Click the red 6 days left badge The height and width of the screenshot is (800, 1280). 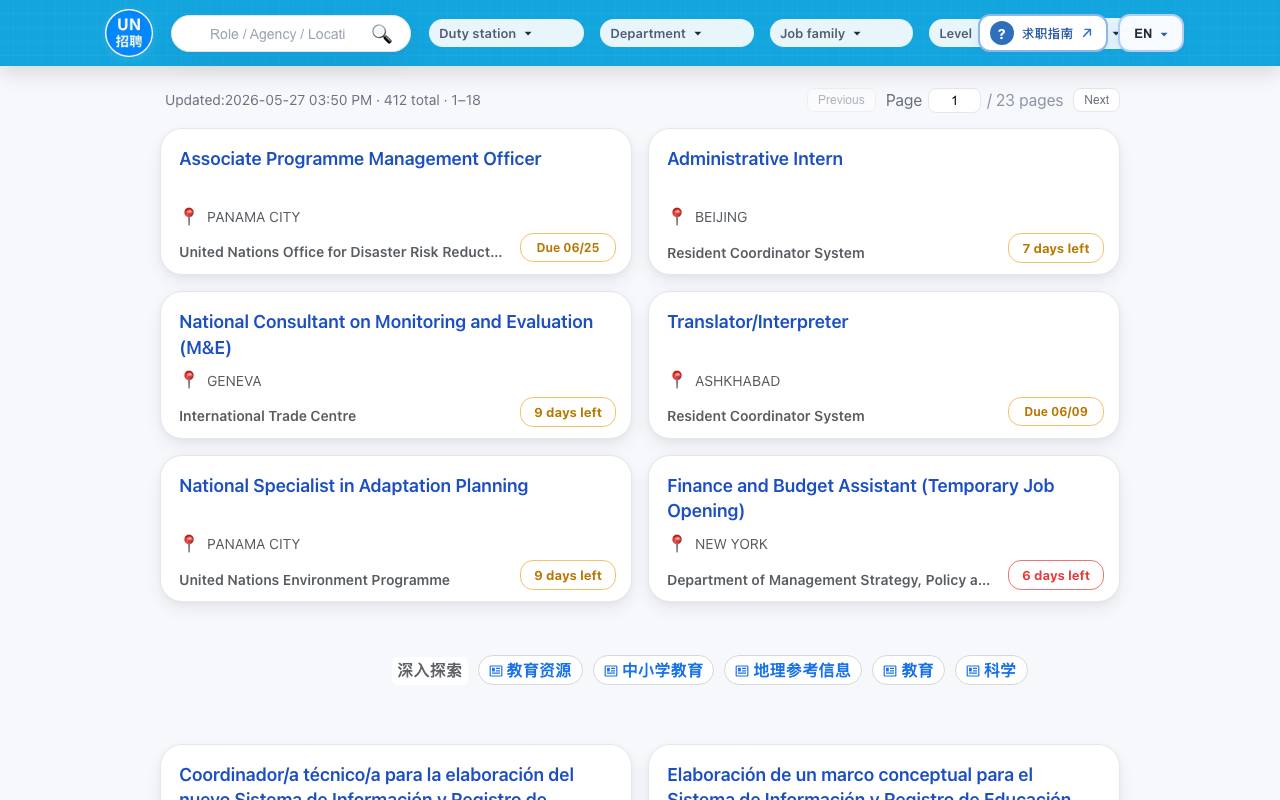coord(1056,575)
